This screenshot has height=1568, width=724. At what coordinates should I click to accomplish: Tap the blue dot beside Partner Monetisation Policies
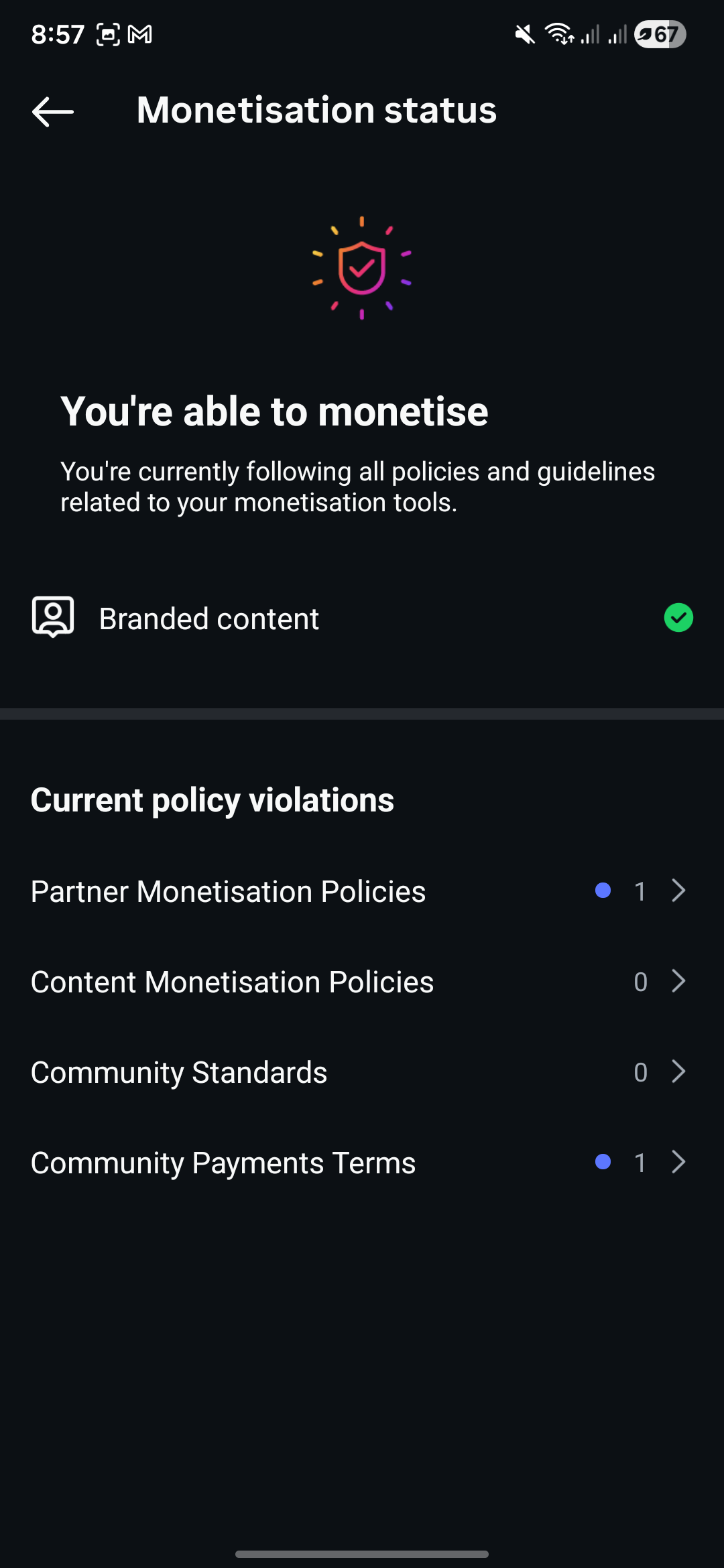tap(603, 891)
